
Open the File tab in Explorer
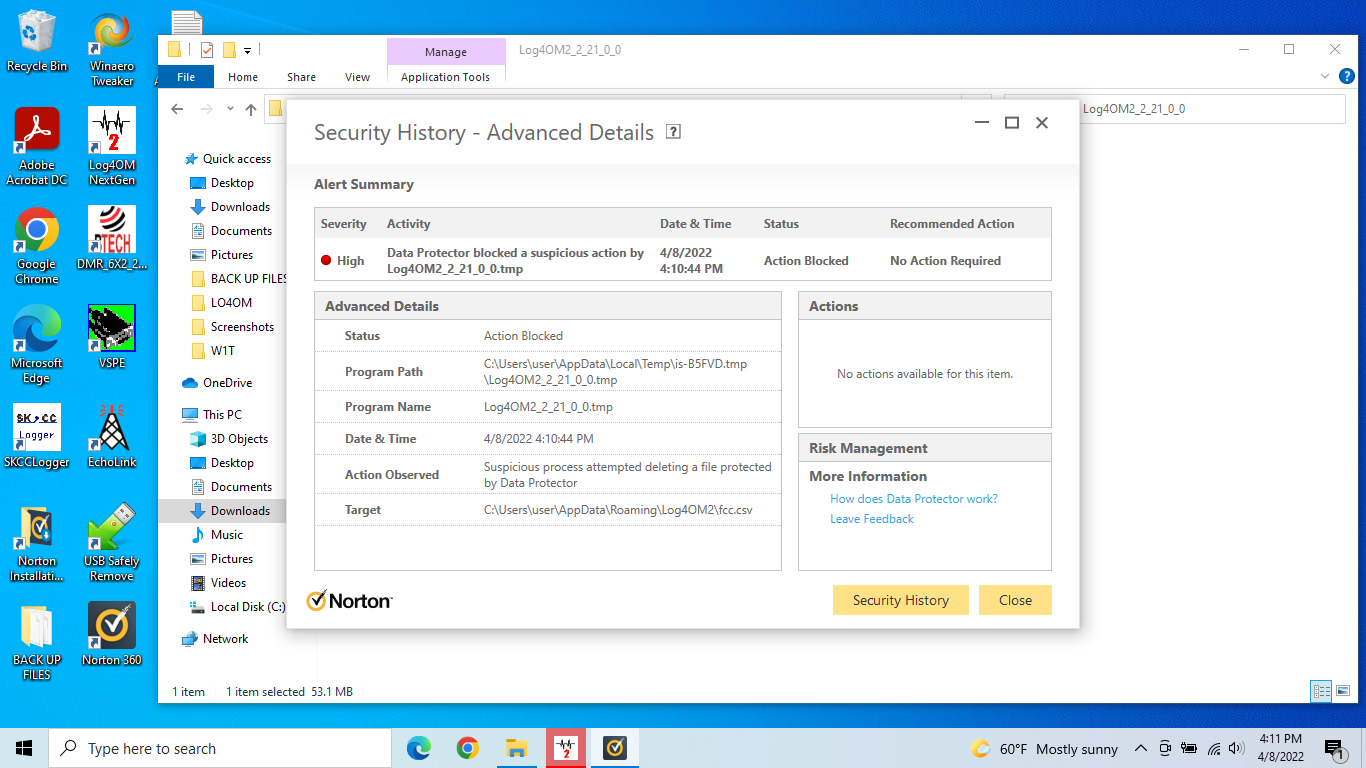point(186,77)
